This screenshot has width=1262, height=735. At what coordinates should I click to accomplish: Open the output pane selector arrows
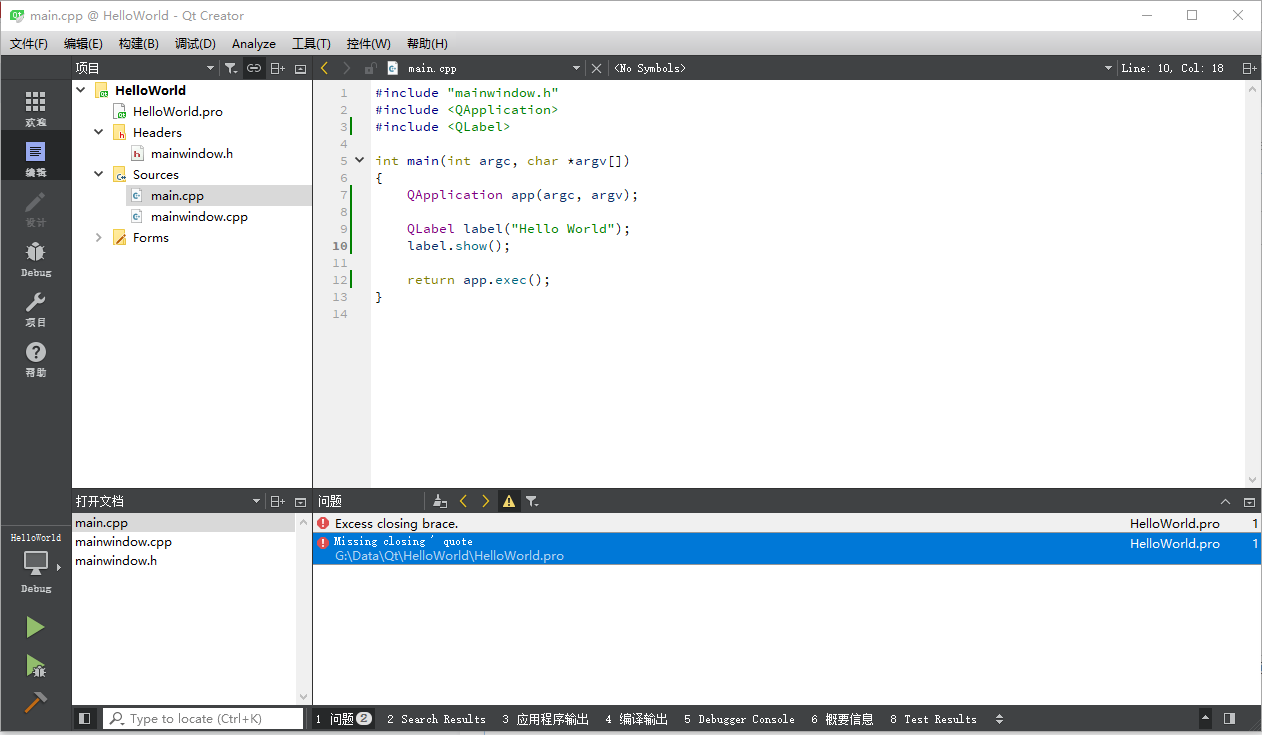coord(1000,718)
